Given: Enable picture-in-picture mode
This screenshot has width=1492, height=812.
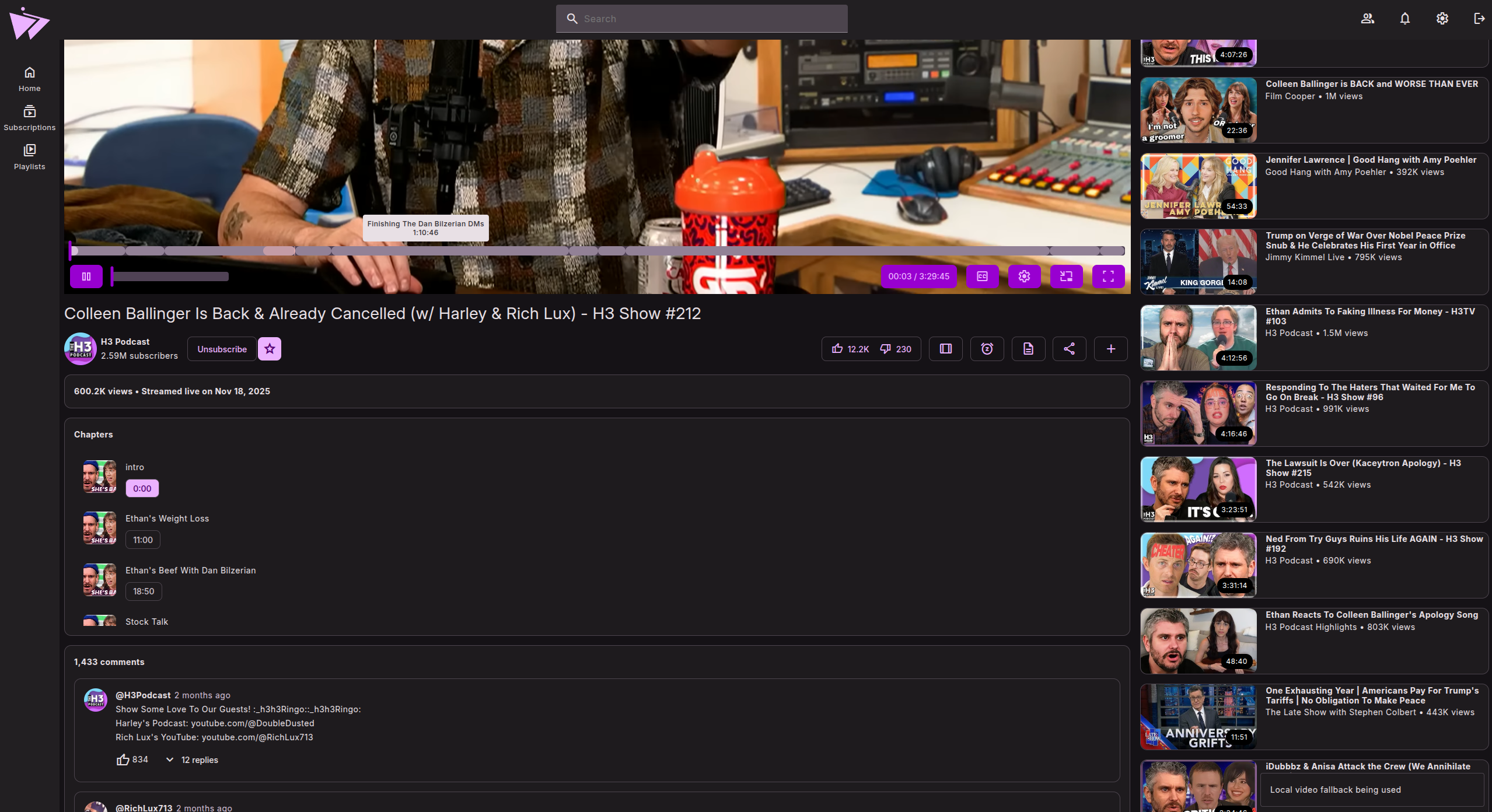Looking at the screenshot, I should 1066,276.
